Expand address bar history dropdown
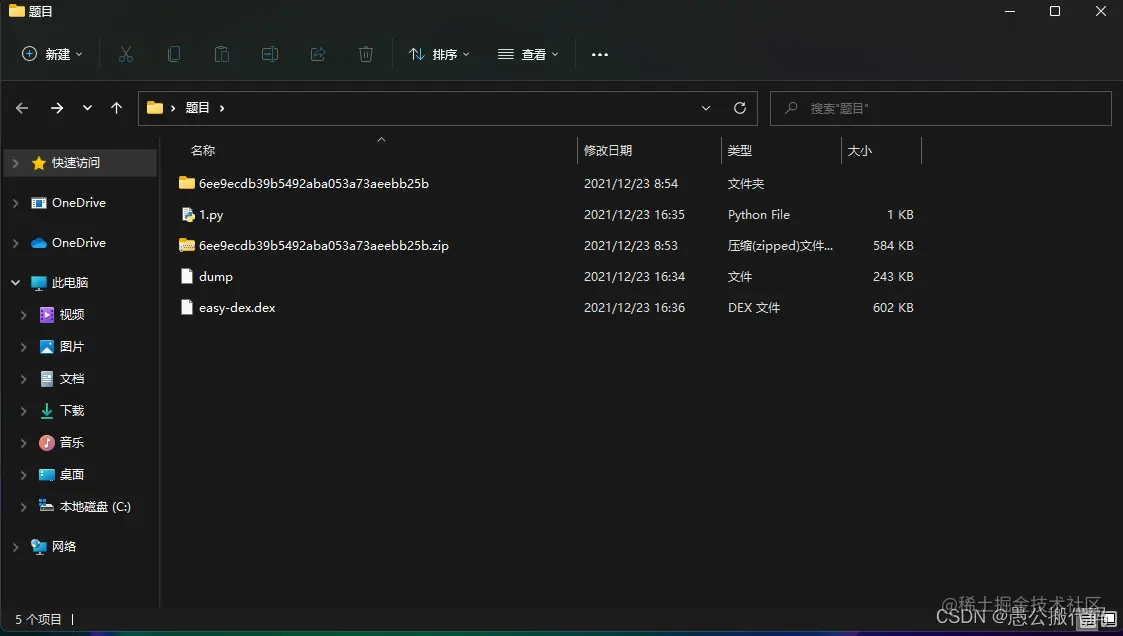Screen dimensions: 1123x636 tap(706, 108)
